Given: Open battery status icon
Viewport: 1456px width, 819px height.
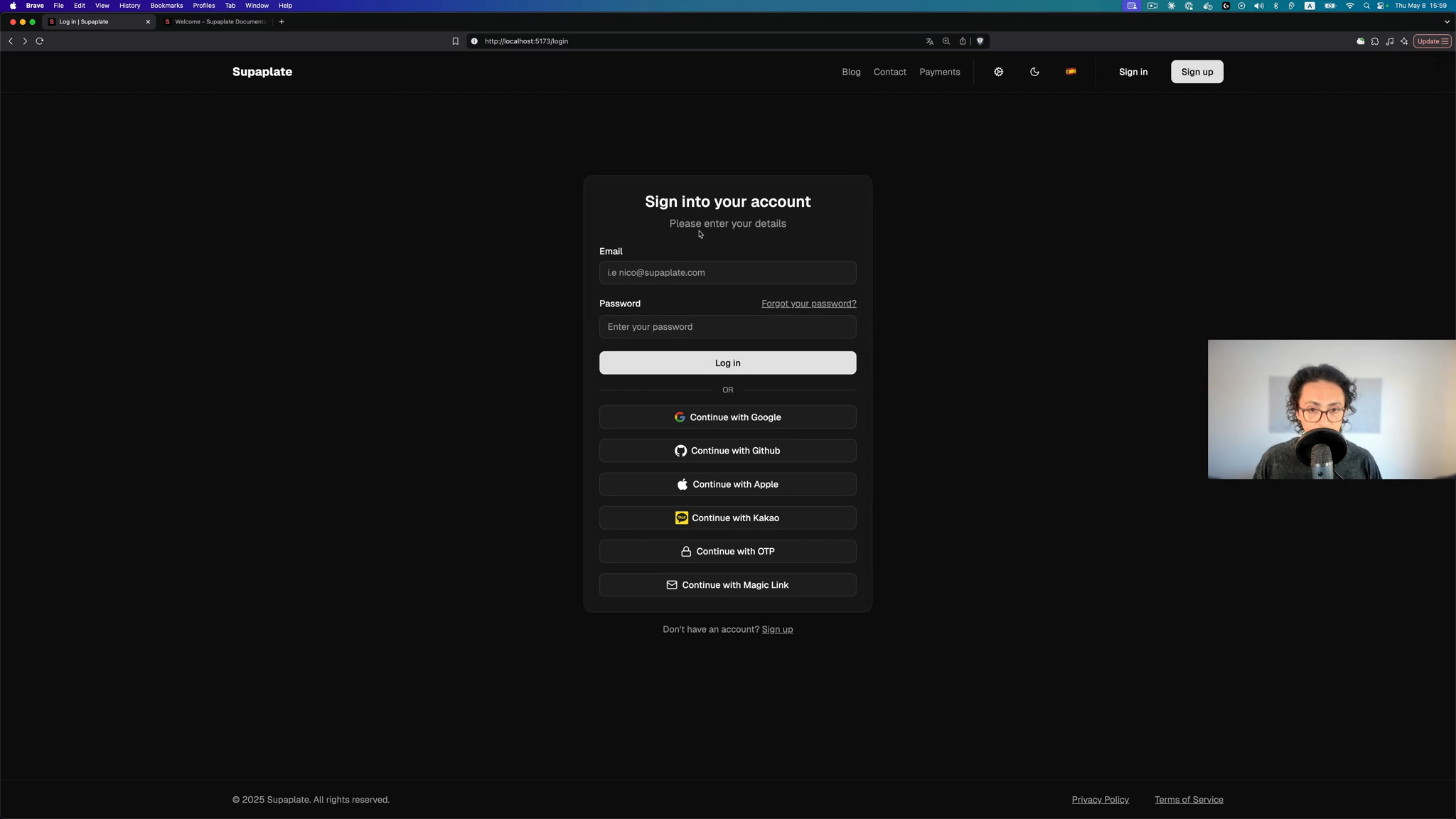Looking at the screenshot, I should click(1329, 6).
